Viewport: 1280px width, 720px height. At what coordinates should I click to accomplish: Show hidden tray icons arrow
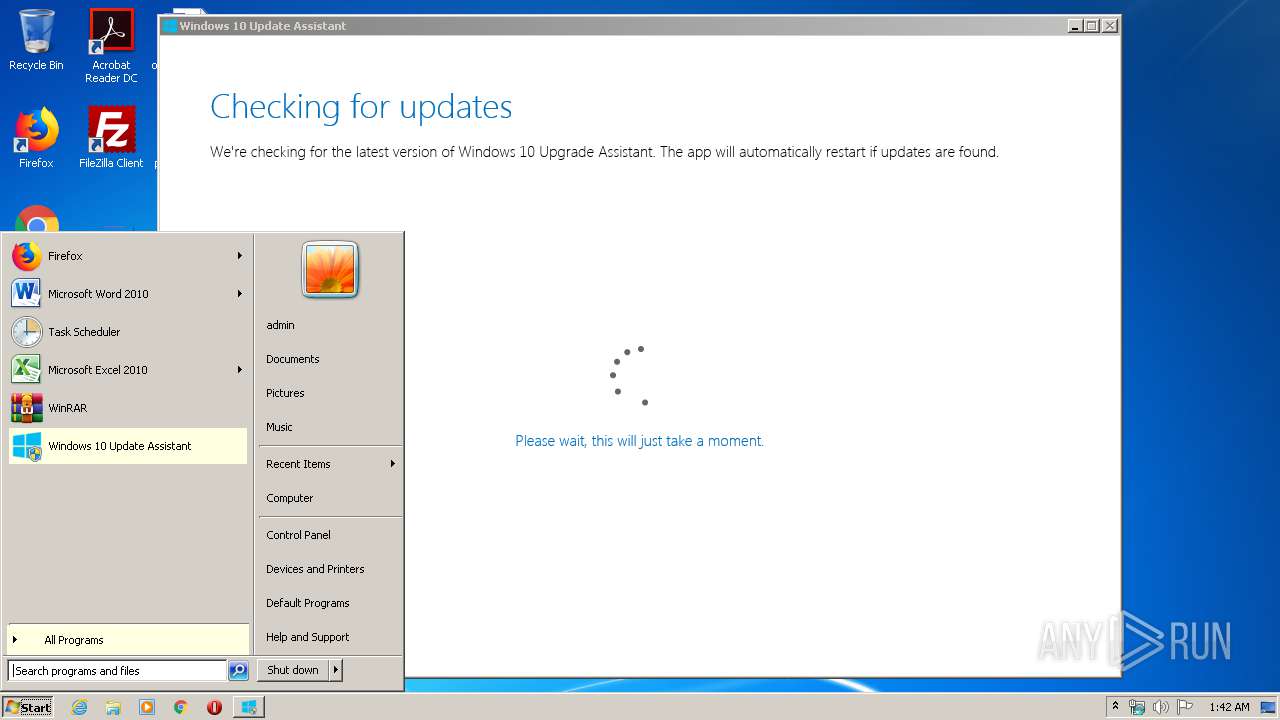[x=1115, y=706]
